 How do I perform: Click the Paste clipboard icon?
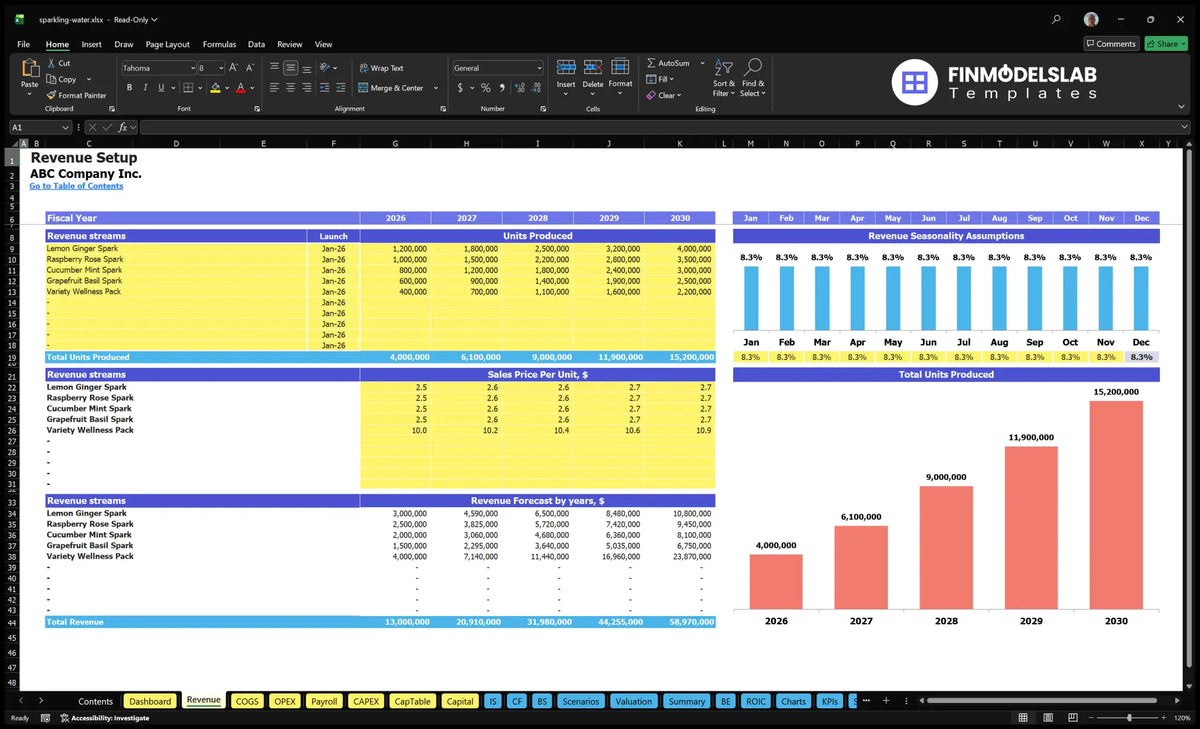pos(30,69)
